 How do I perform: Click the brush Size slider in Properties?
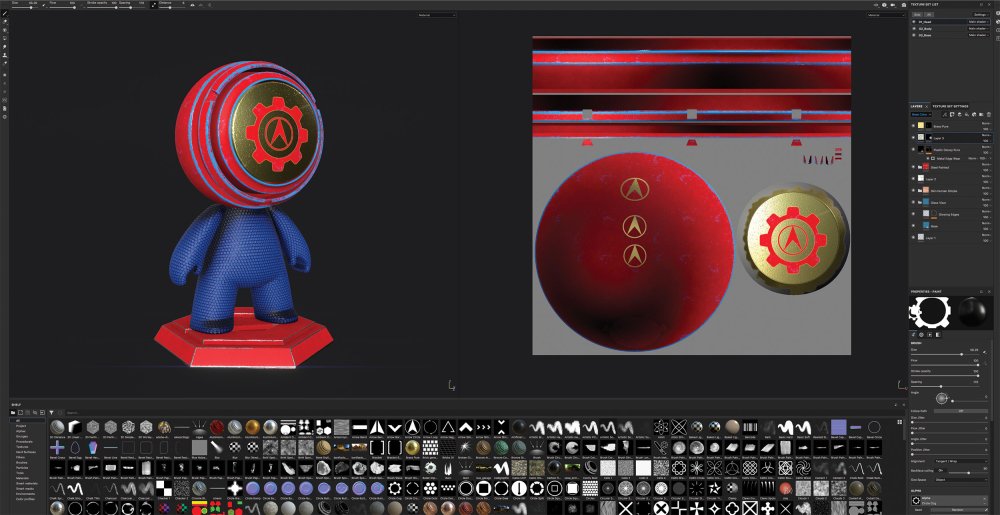945,354
